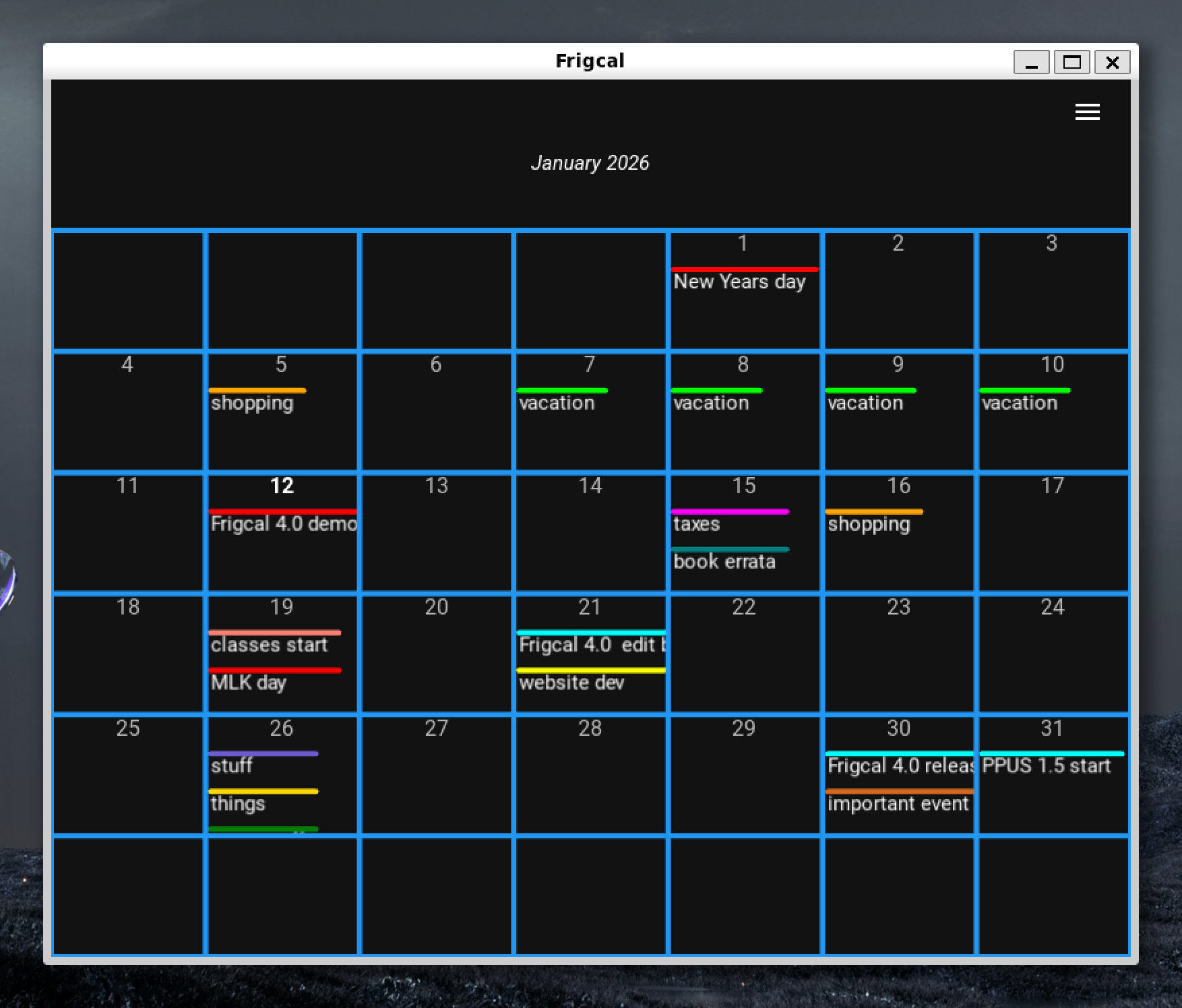Open the PPUS 1.5 start event

[1046, 766]
